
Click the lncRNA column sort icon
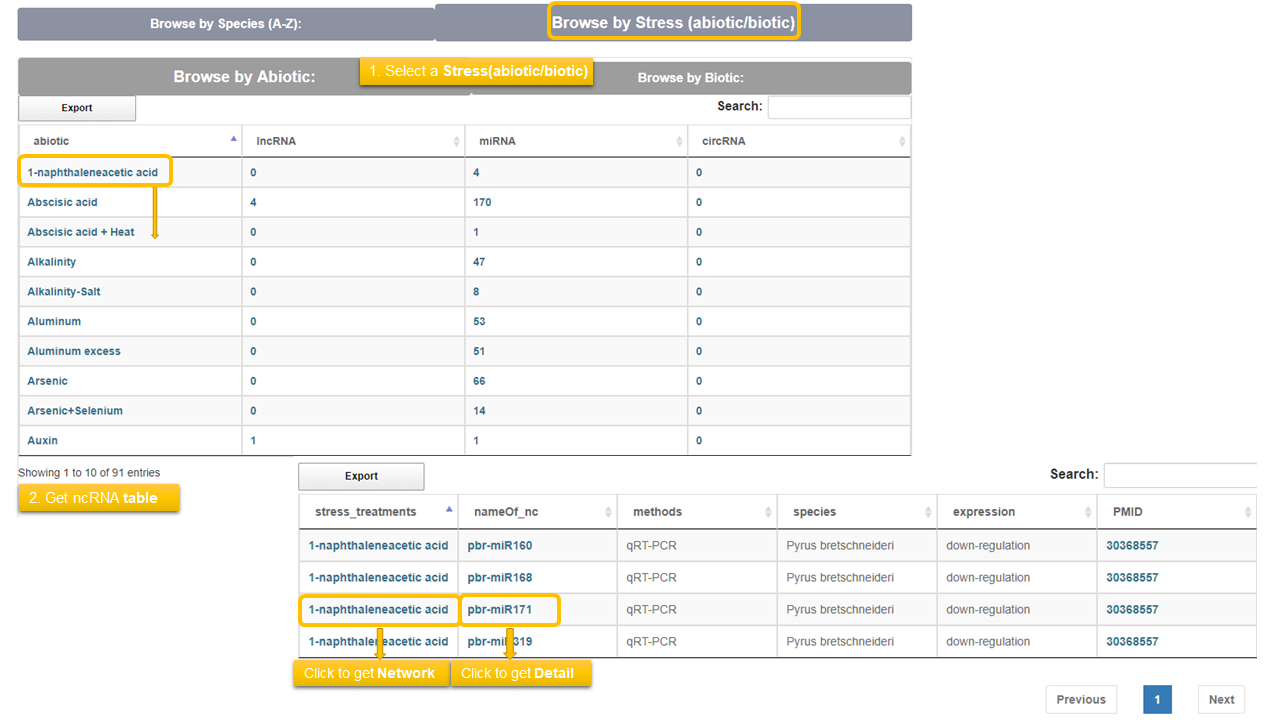457,142
